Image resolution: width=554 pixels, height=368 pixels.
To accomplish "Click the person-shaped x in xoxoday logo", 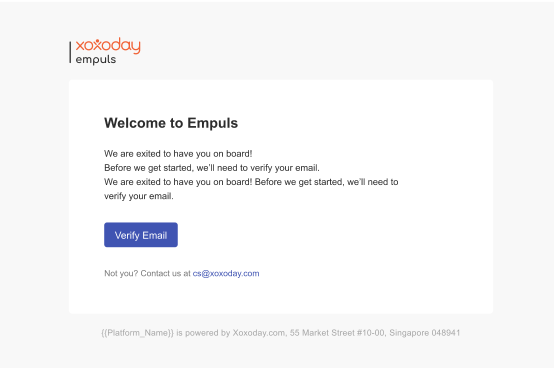I will (x=98, y=45).
